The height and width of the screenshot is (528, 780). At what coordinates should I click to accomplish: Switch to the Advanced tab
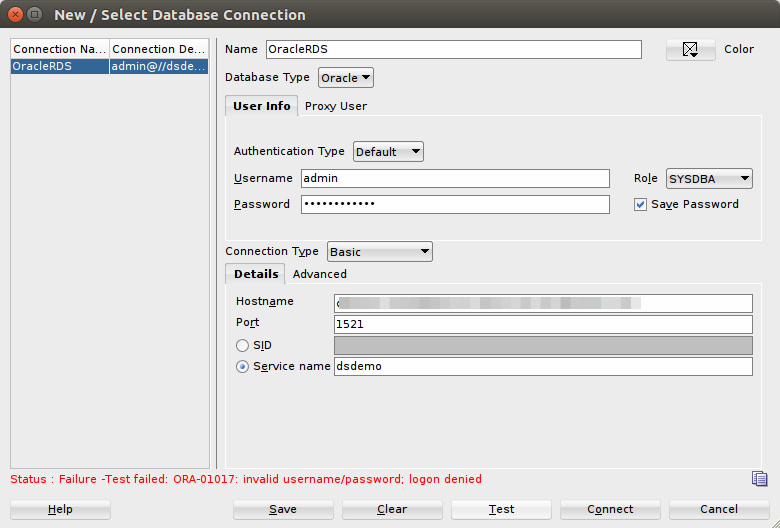click(320, 274)
